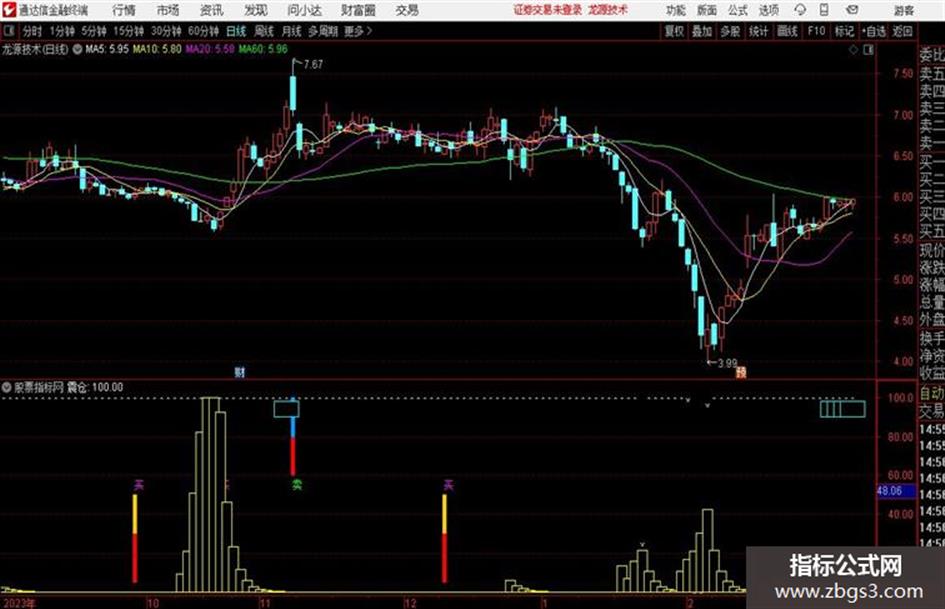Open the headset customer service icon
The image size is (945, 609).
click(800, 10)
